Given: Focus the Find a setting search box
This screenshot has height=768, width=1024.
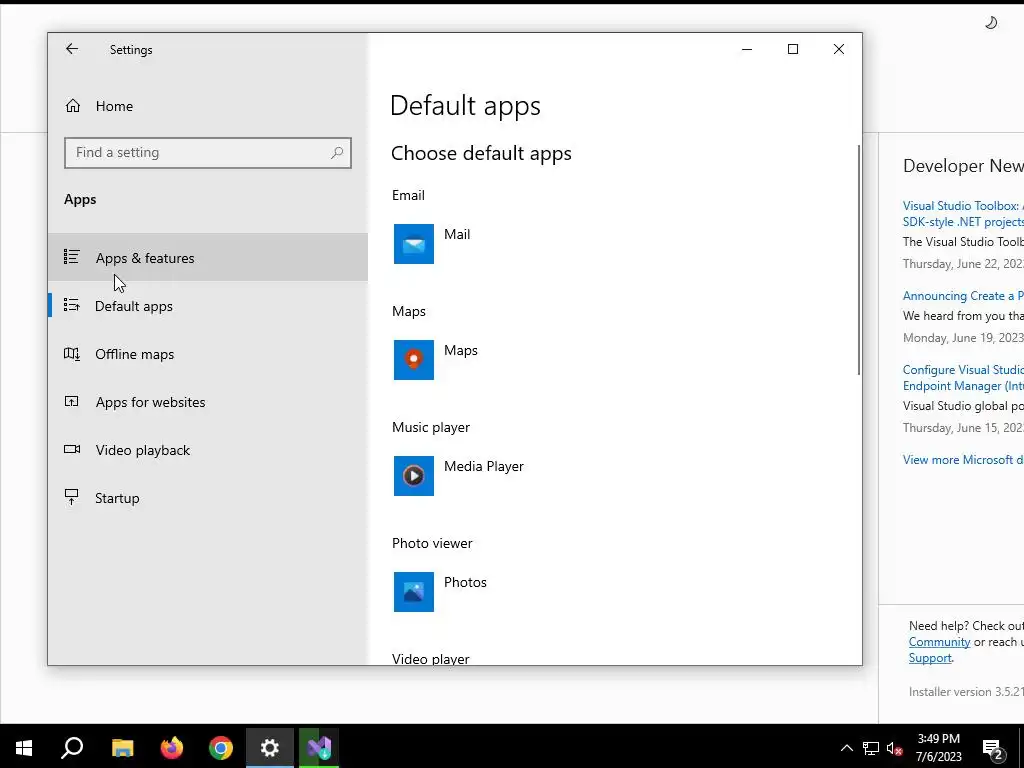Looking at the screenshot, I should (208, 153).
